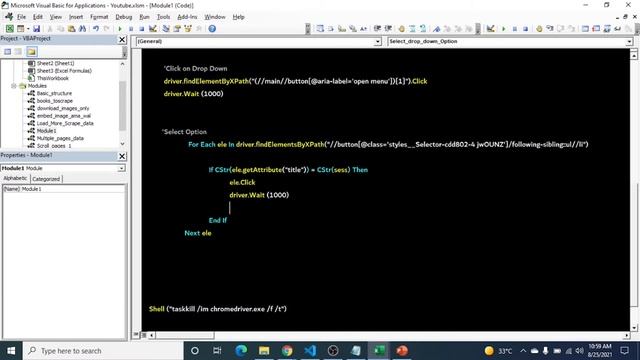Viewport: 640px width, 360px height.
Task: Open the Properties Window toolbar icon
Action: coord(177,29)
